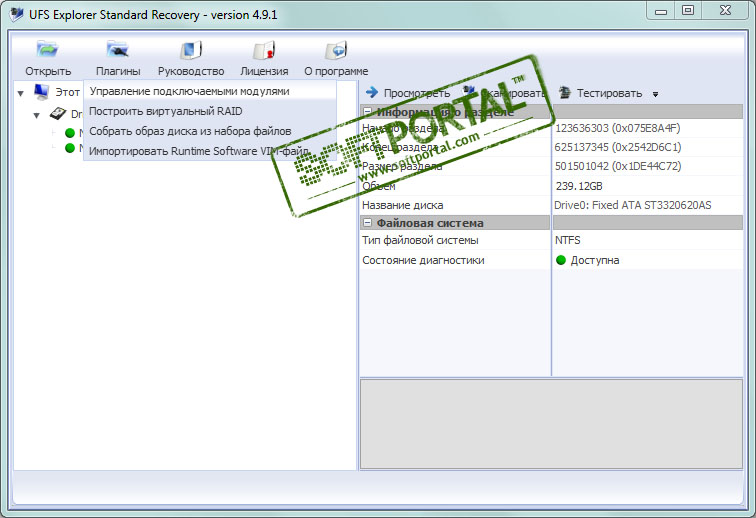Collapse the Drive tree node

point(37,115)
